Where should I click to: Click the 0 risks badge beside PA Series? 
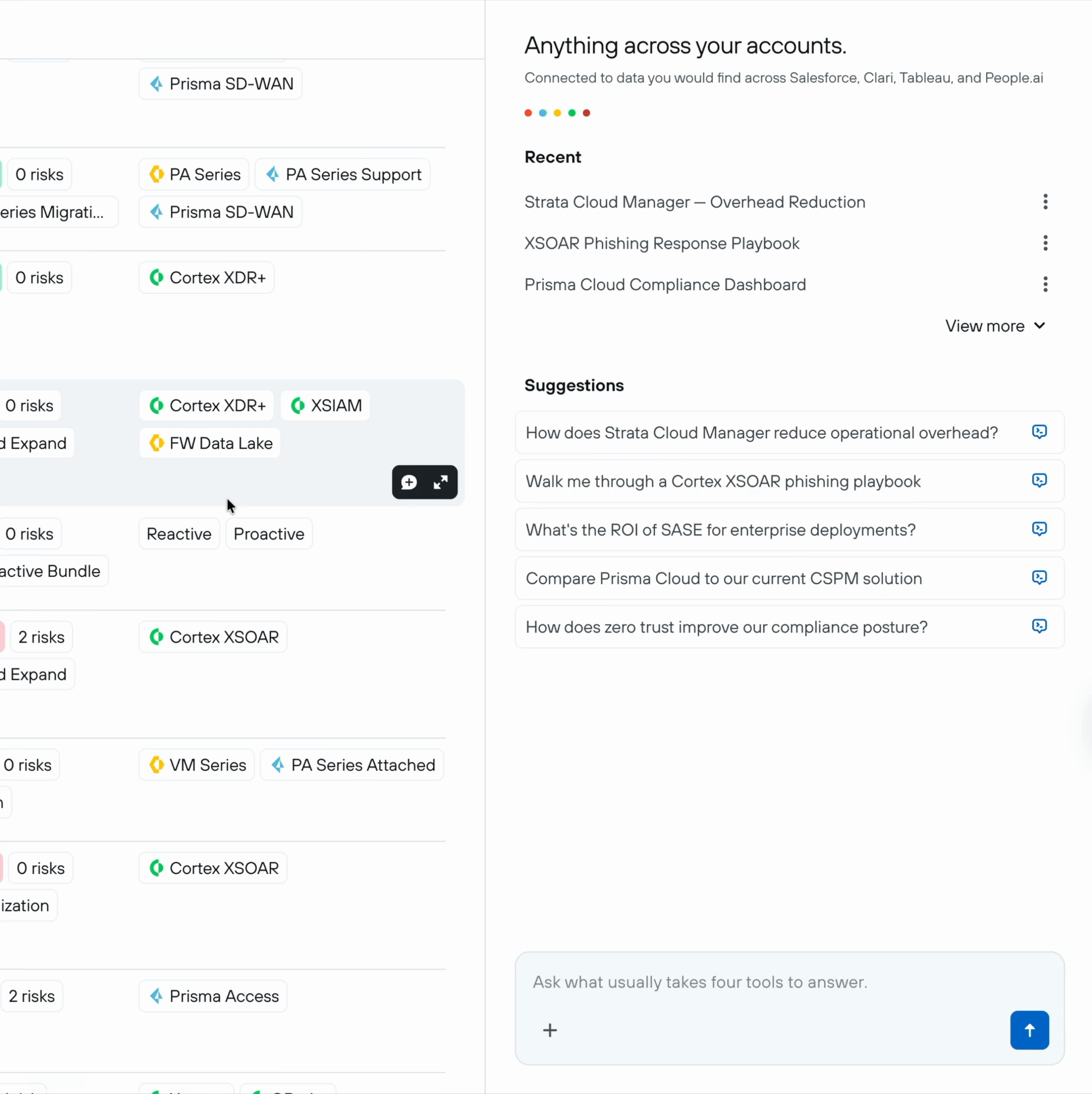coord(39,174)
